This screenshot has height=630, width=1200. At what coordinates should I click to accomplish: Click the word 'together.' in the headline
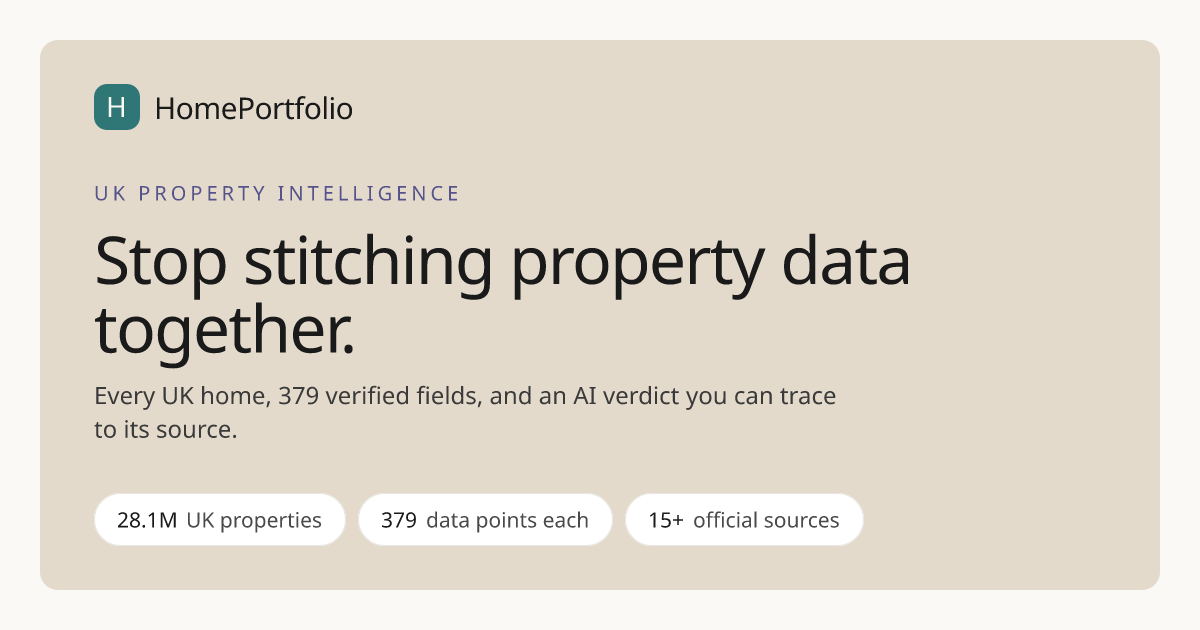click(225, 332)
